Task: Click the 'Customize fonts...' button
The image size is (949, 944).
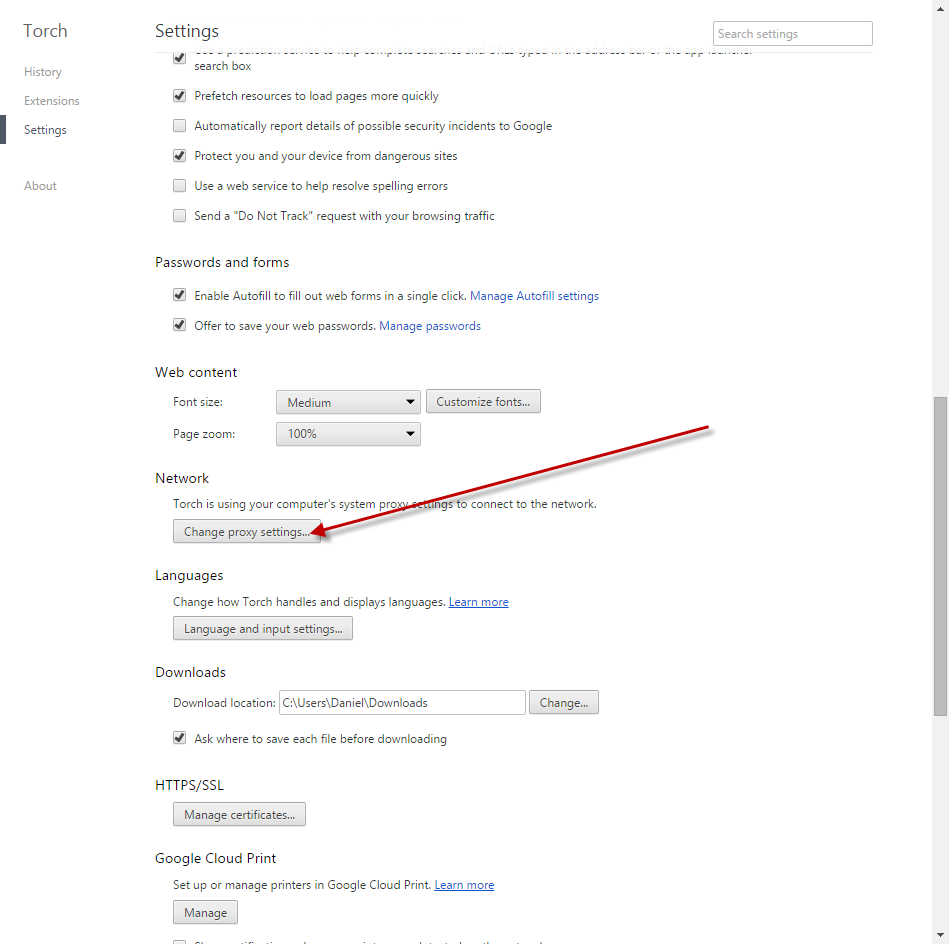Action: [483, 401]
